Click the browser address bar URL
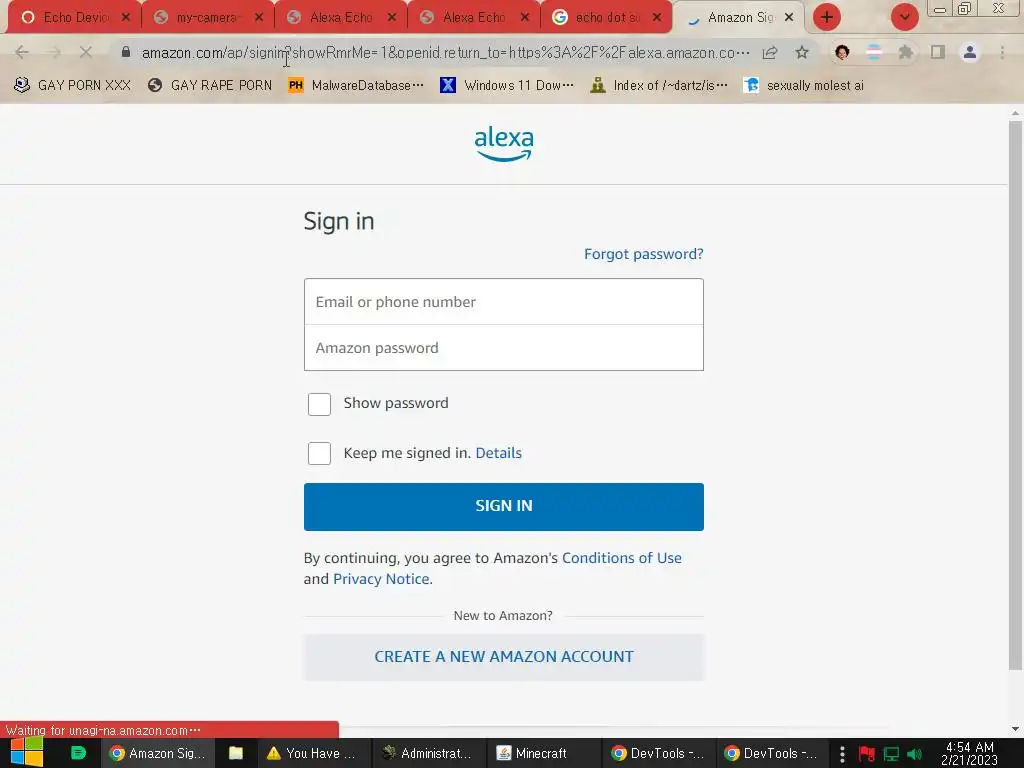The width and height of the screenshot is (1024, 768). 444,52
